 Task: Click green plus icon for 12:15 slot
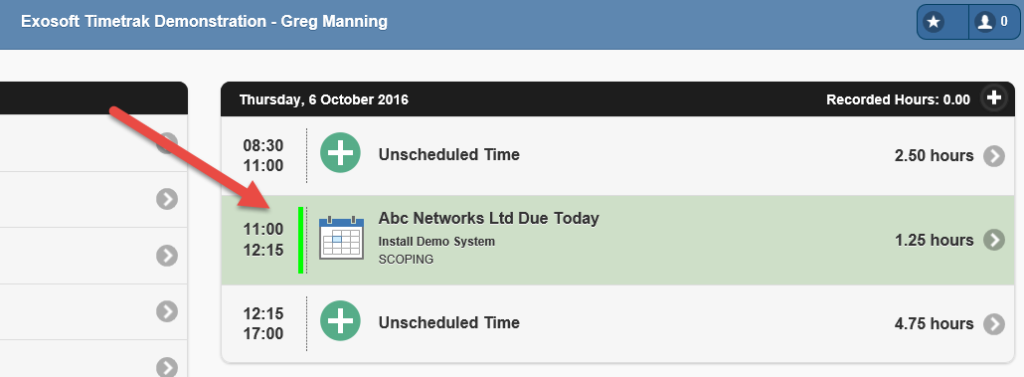tap(340, 320)
